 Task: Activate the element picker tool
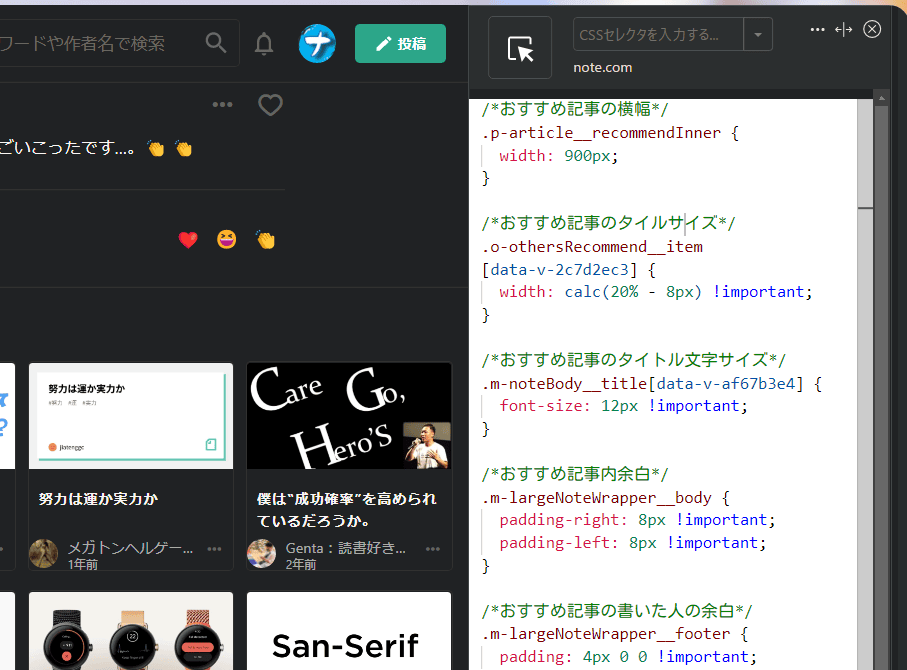pyautogui.click(x=520, y=47)
